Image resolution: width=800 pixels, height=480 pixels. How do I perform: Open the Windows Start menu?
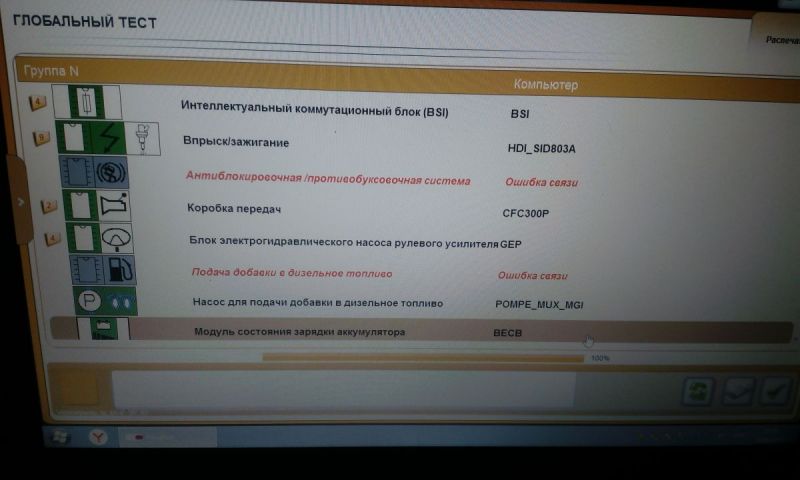(55, 437)
